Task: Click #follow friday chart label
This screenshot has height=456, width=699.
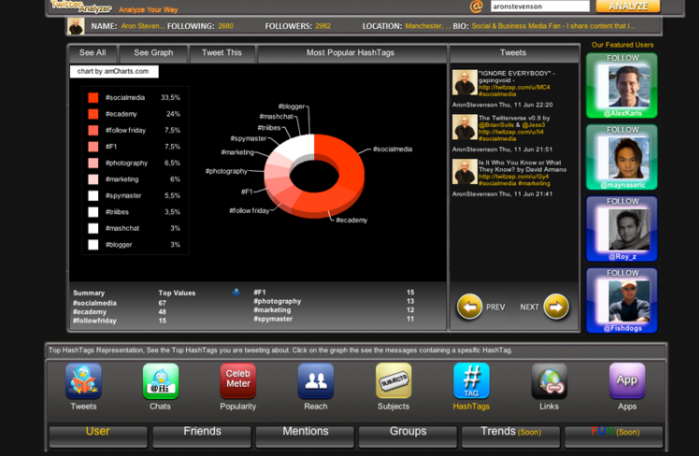Action: 249,210
